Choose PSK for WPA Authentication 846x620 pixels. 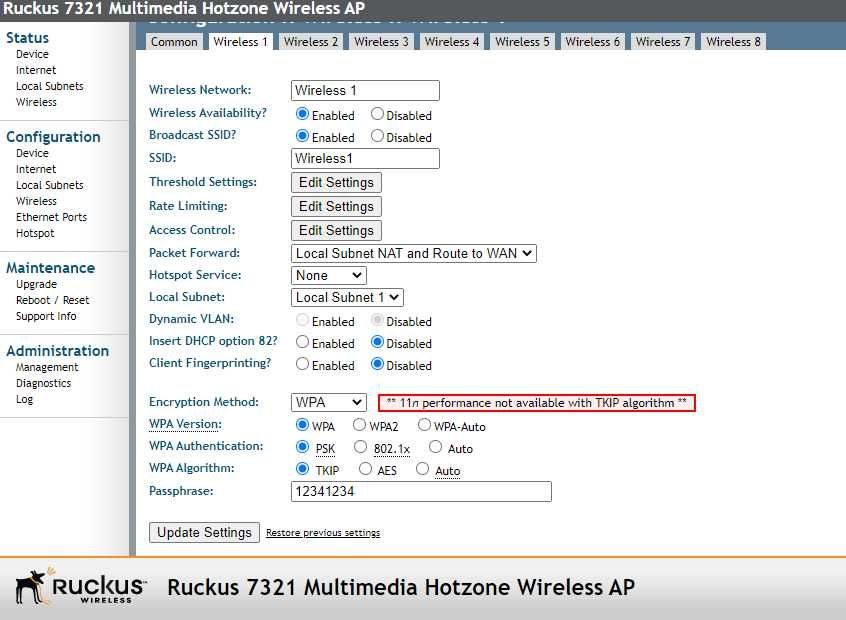point(303,447)
